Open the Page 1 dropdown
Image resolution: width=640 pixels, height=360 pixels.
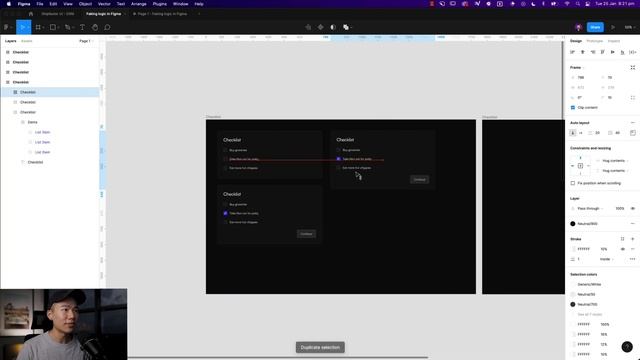(x=86, y=41)
